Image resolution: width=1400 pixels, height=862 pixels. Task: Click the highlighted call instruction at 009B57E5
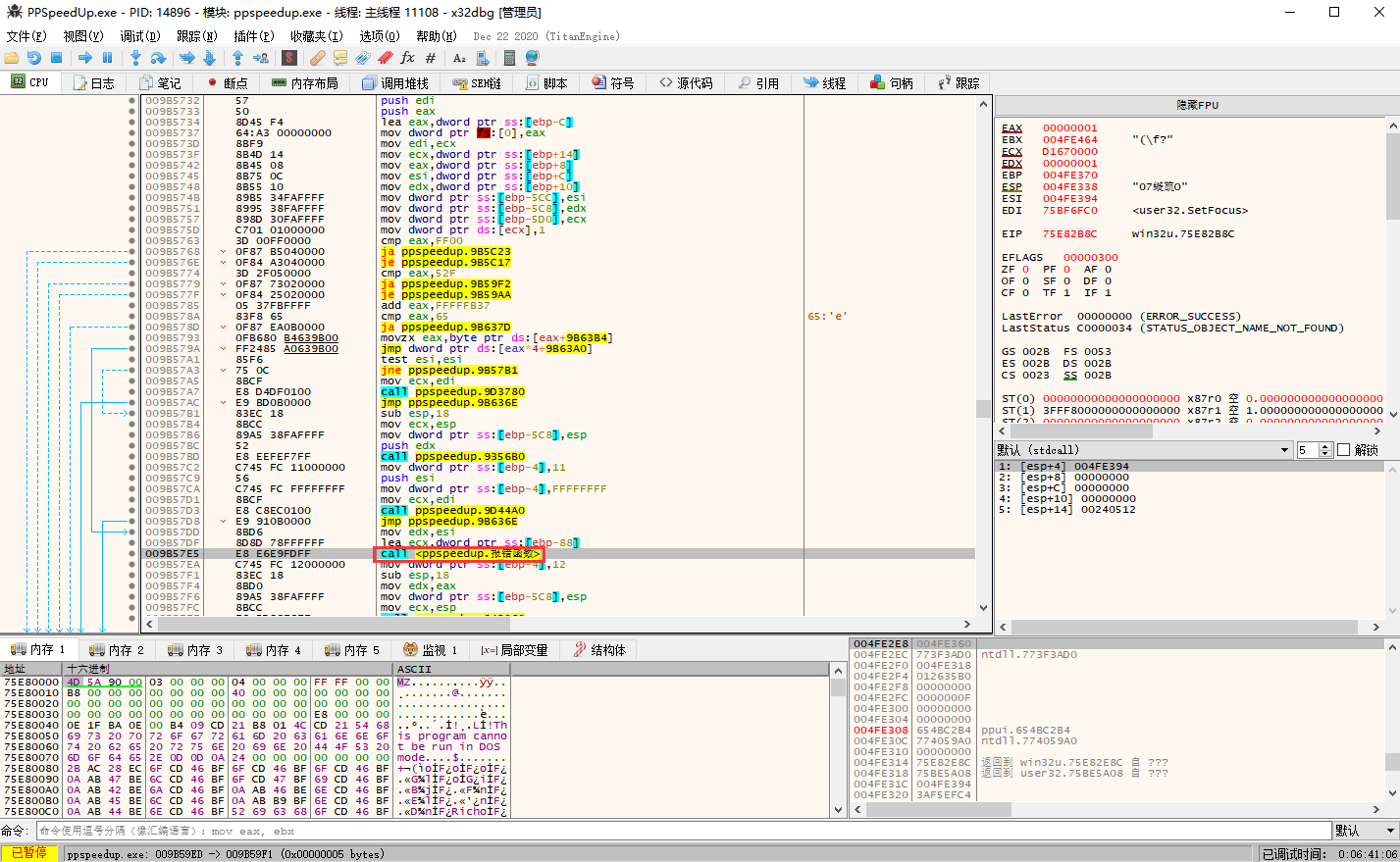pyautogui.click(x=461, y=553)
